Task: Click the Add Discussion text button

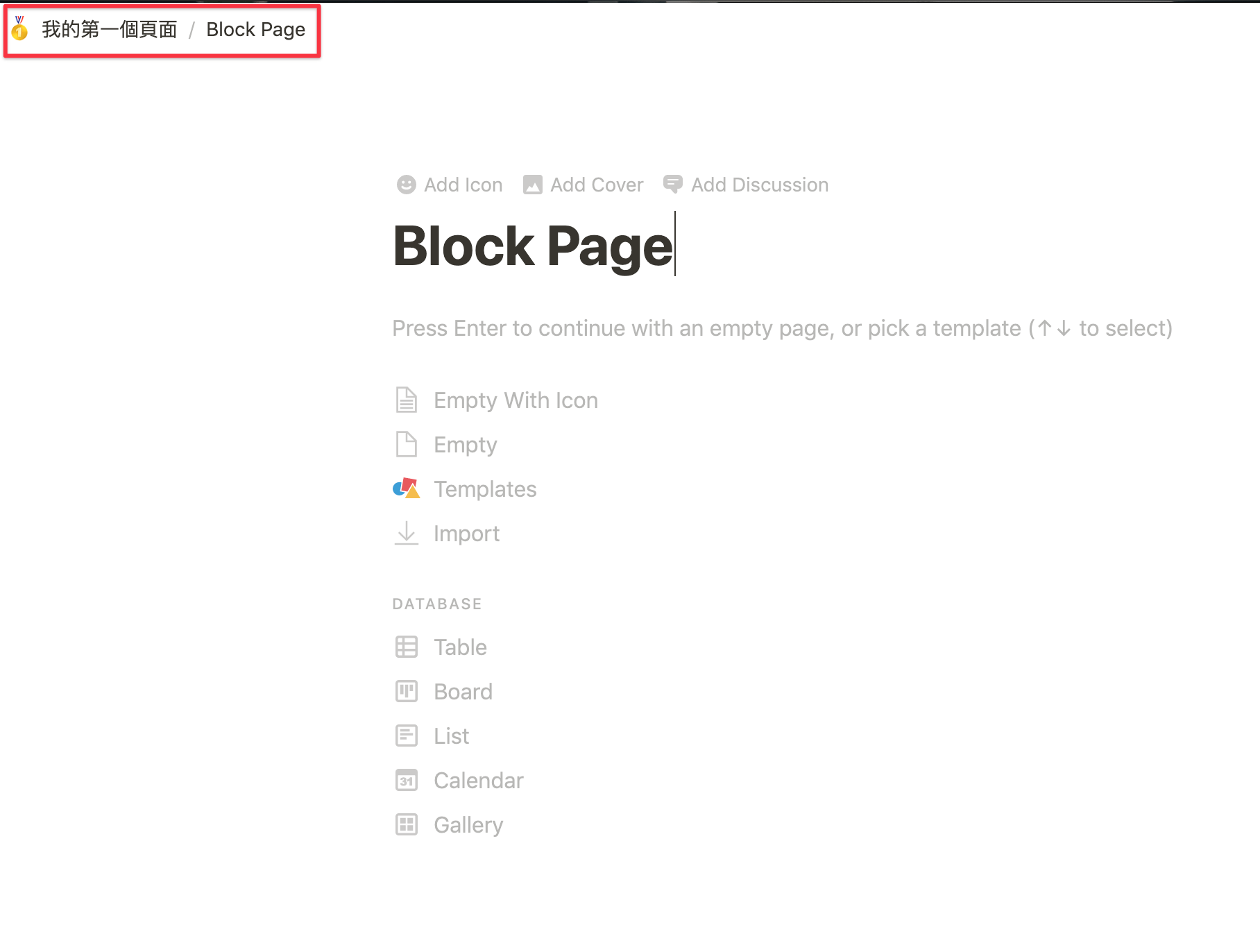Action: (759, 185)
